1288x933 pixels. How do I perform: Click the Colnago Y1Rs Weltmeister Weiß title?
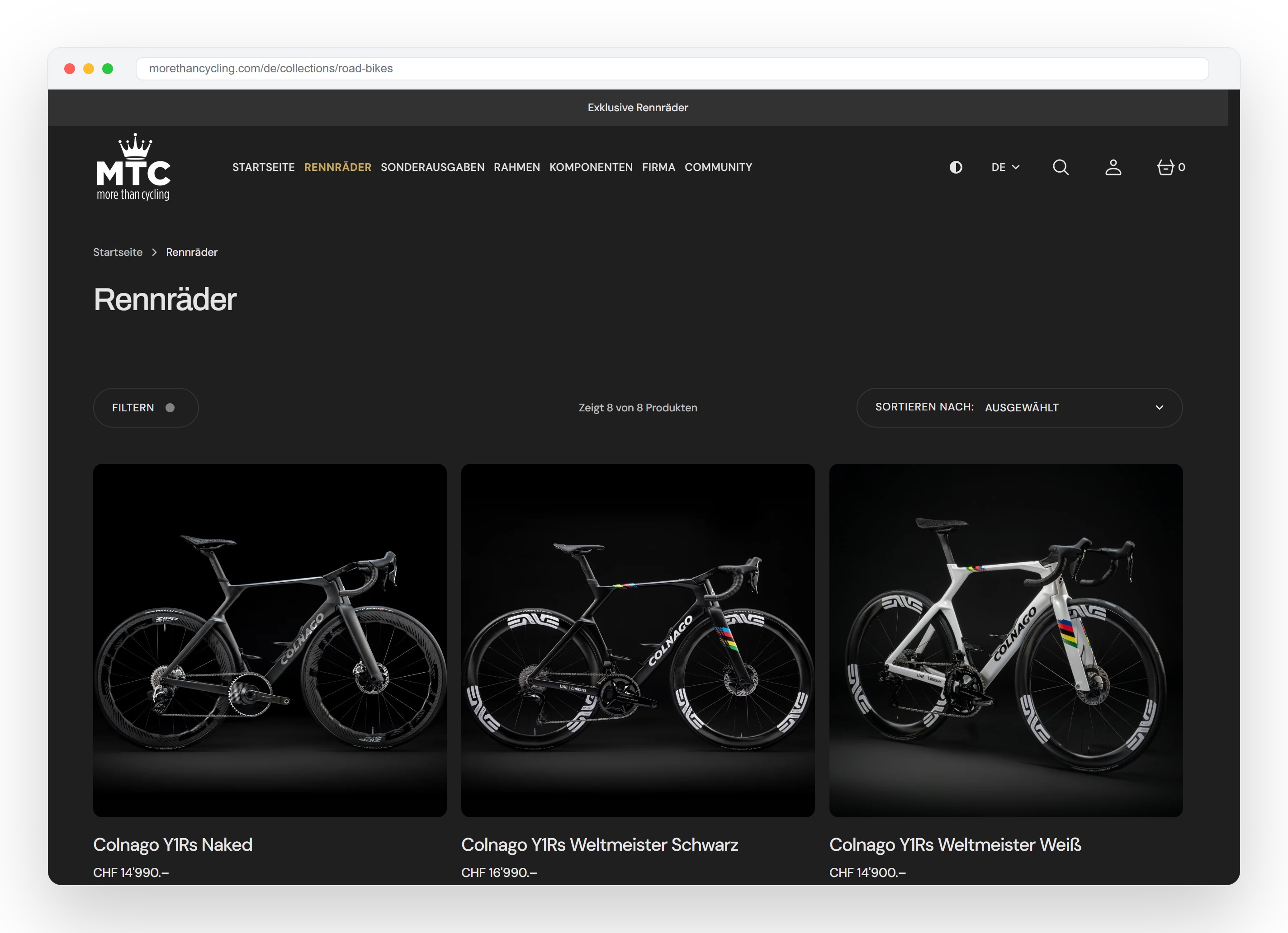(x=955, y=844)
